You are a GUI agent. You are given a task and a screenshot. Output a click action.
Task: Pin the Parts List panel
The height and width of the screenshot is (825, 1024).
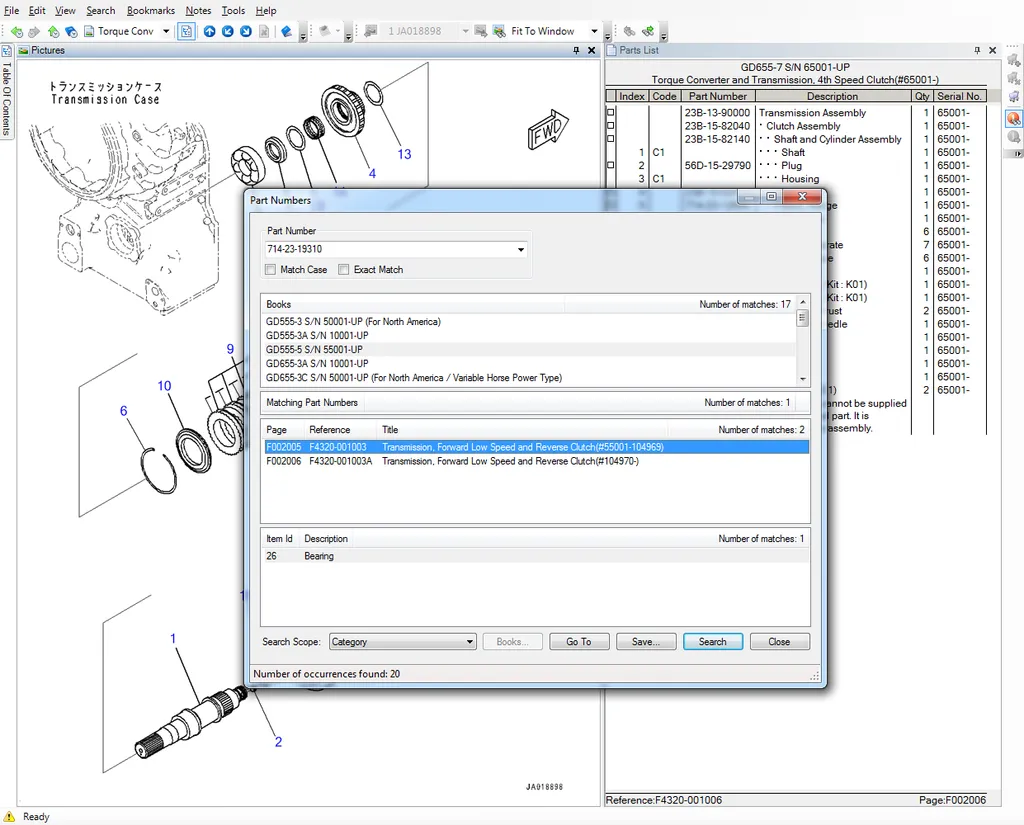point(977,50)
